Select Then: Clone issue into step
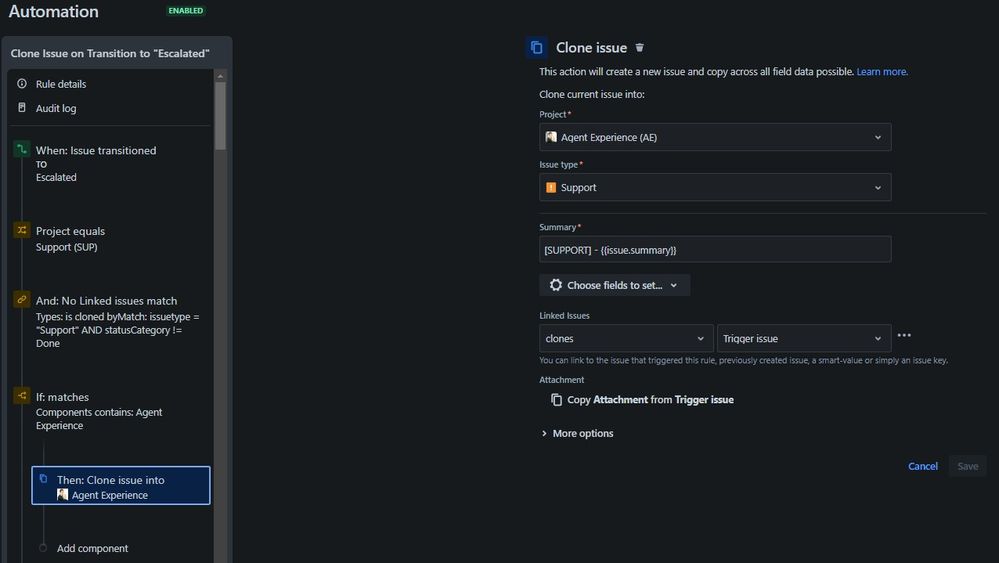Screen dimensions: 999x563 pyautogui.click(x=120, y=485)
